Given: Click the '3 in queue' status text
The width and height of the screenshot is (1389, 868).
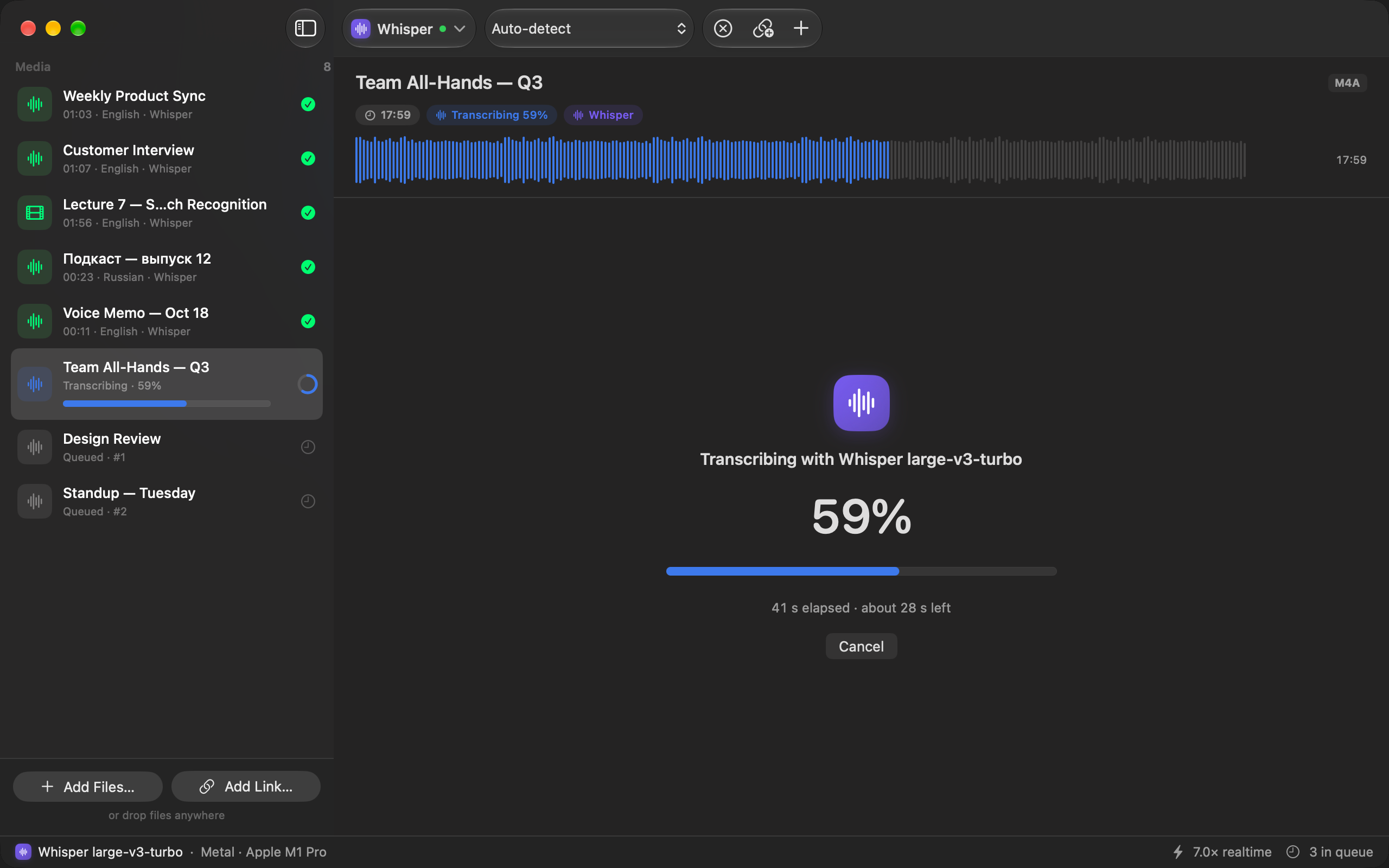Looking at the screenshot, I should pyautogui.click(x=1341, y=851).
